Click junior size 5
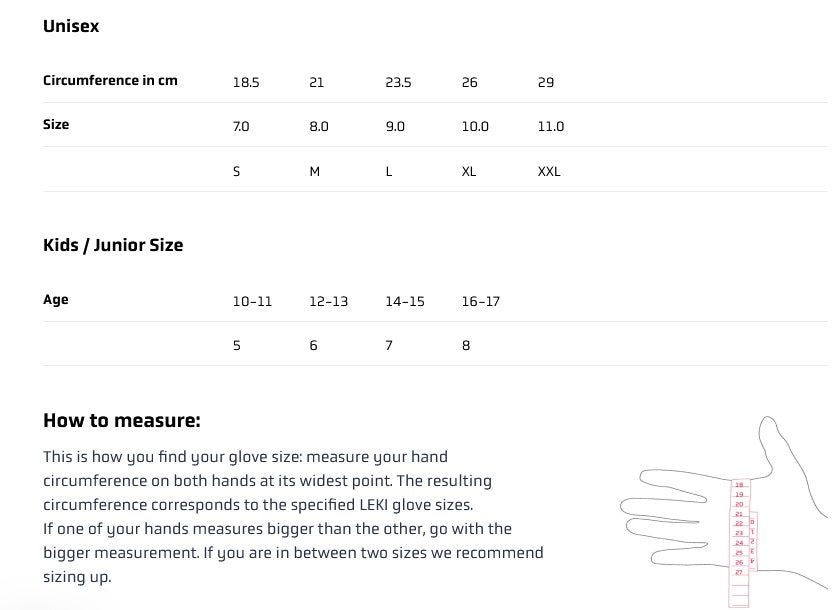Image resolution: width=834 pixels, height=610 pixels. [x=236, y=345]
